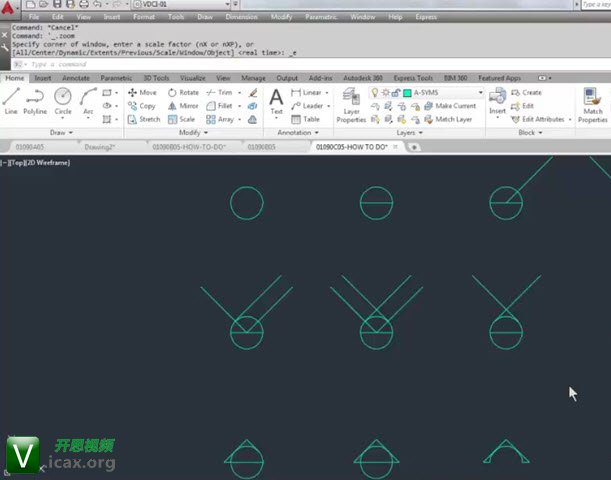Click the search help input field

pos(596,4)
